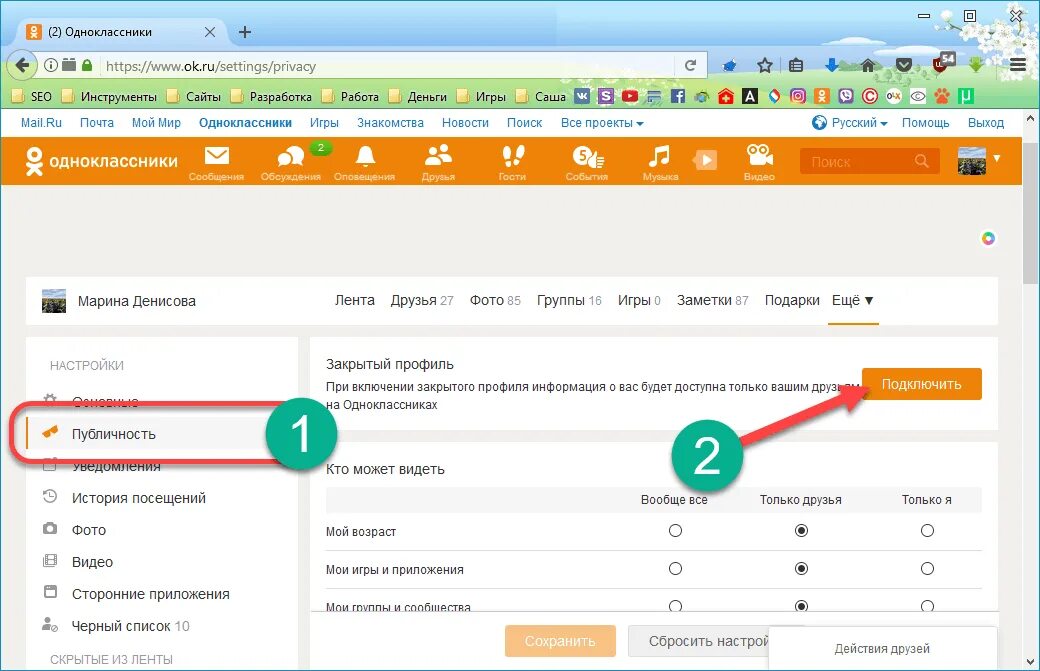Click the Instagram bookmark icon
Screen dimensions: 1040x671
(x=798, y=96)
